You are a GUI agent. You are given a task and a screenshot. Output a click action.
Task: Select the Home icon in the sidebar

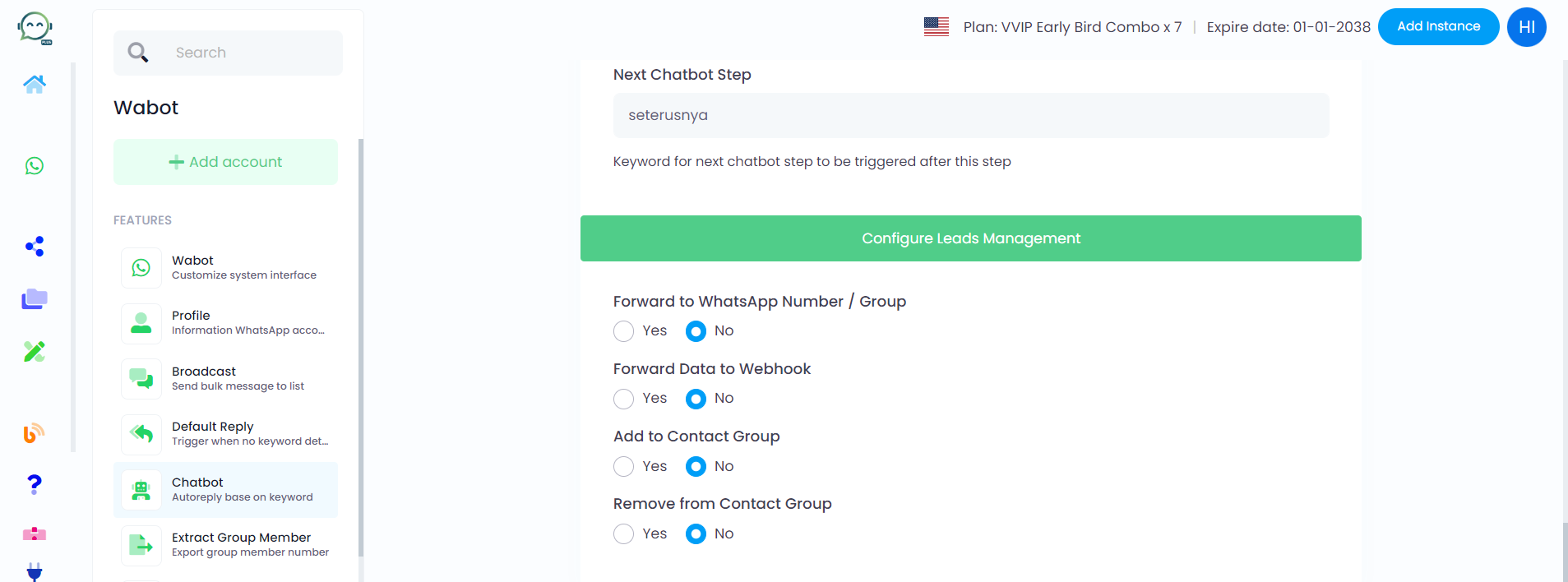tap(34, 84)
